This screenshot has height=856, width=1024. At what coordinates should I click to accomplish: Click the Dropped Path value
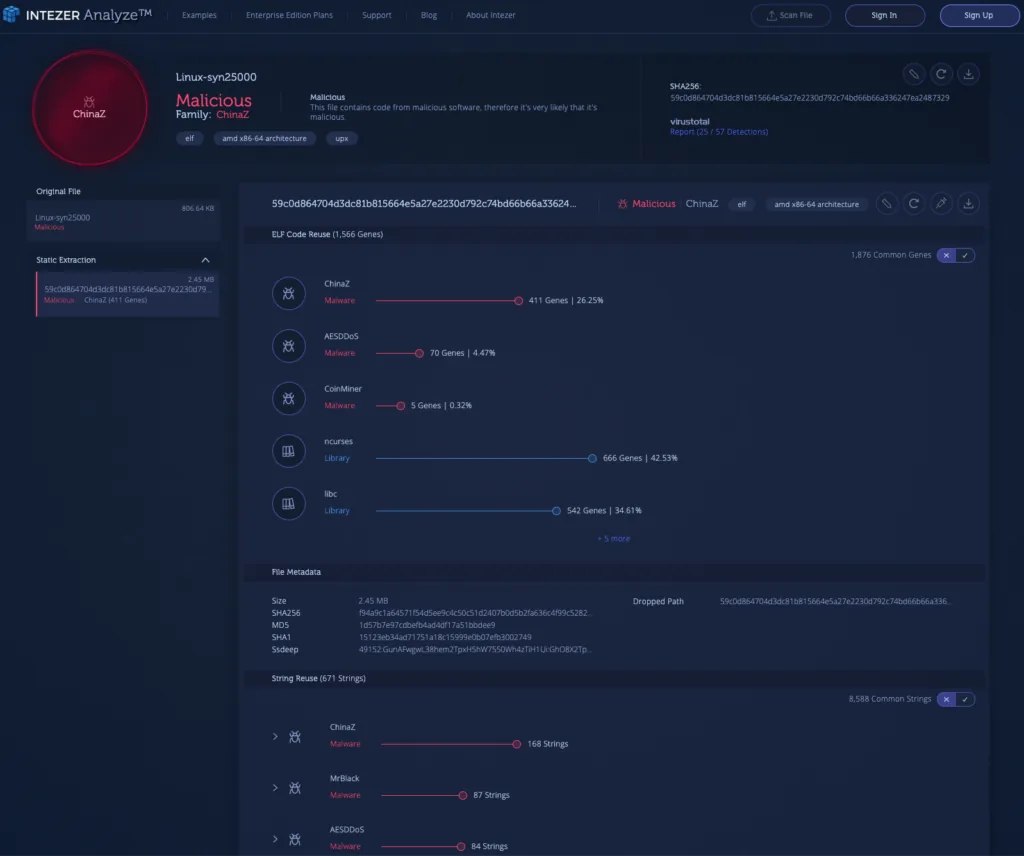835,601
